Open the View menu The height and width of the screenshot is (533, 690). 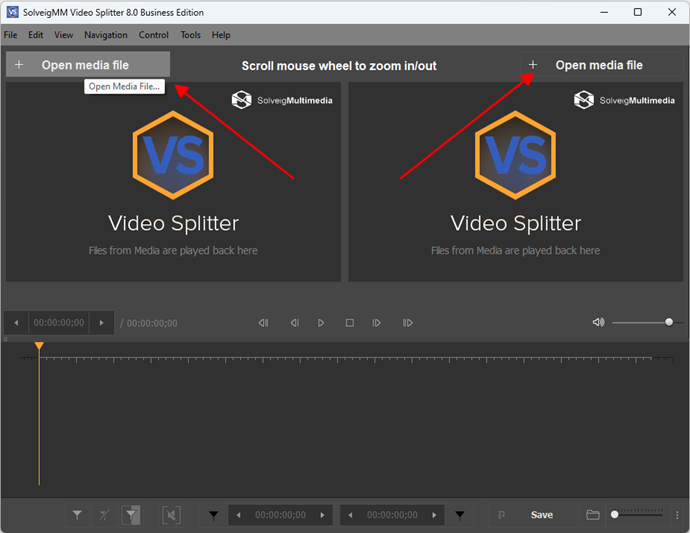point(63,35)
